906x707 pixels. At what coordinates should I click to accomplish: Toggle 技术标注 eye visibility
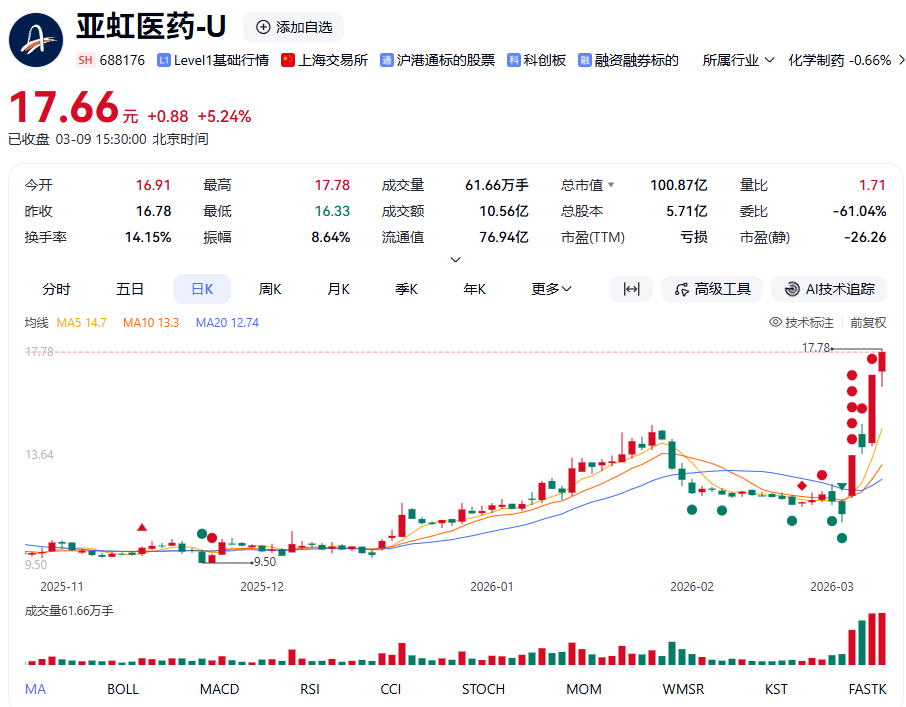[801, 322]
